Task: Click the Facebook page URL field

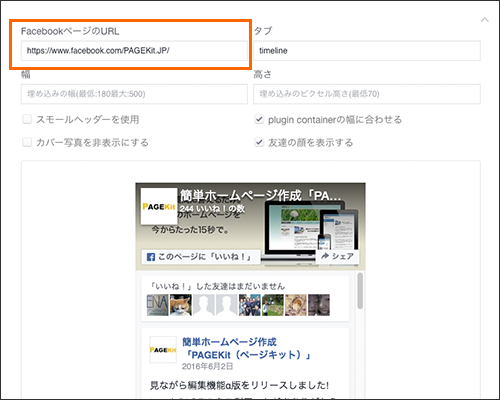Action: click(134, 51)
